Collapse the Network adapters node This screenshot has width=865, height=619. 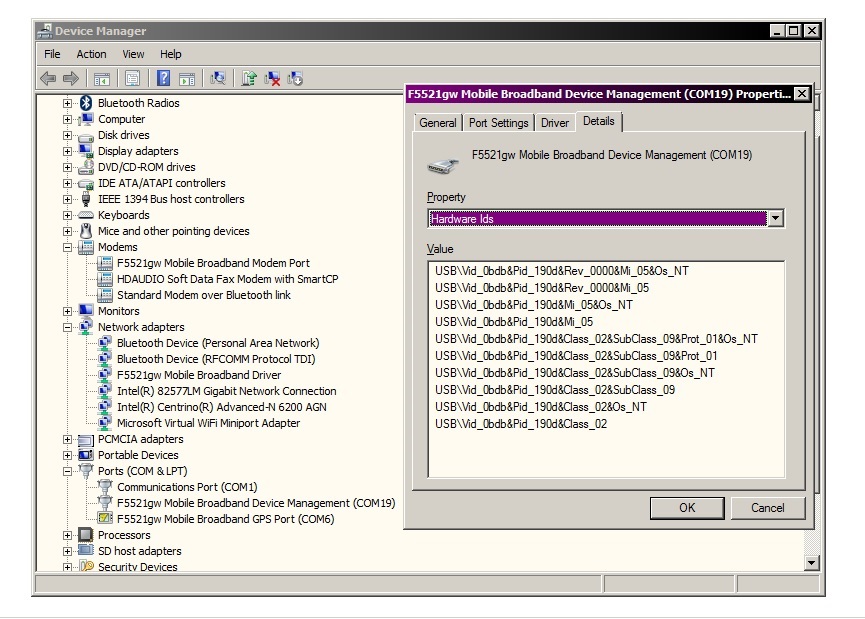tap(68, 327)
